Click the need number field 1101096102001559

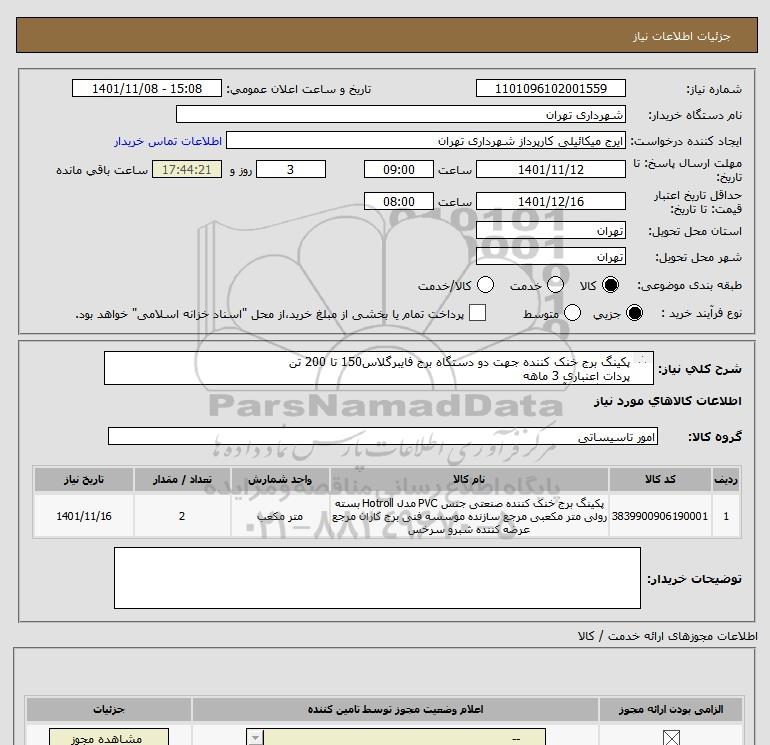(550, 88)
